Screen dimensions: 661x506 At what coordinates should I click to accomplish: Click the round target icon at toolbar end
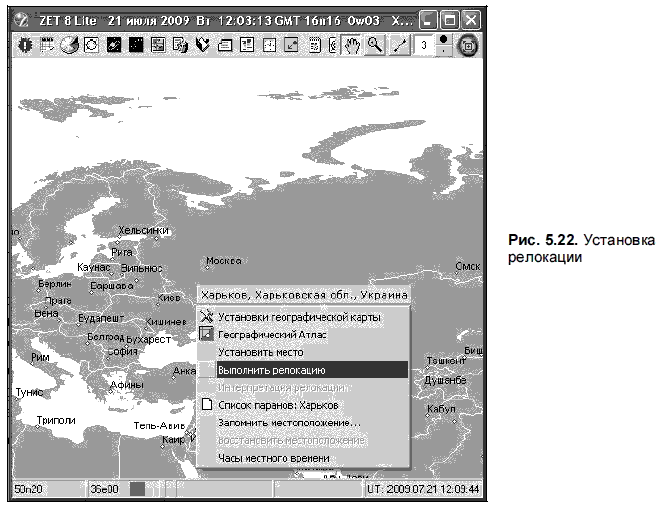point(468,46)
